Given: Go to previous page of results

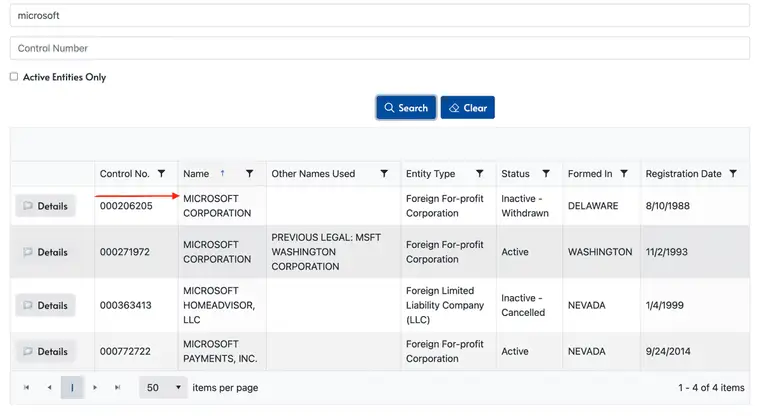Looking at the screenshot, I should (x=49, y=387).
